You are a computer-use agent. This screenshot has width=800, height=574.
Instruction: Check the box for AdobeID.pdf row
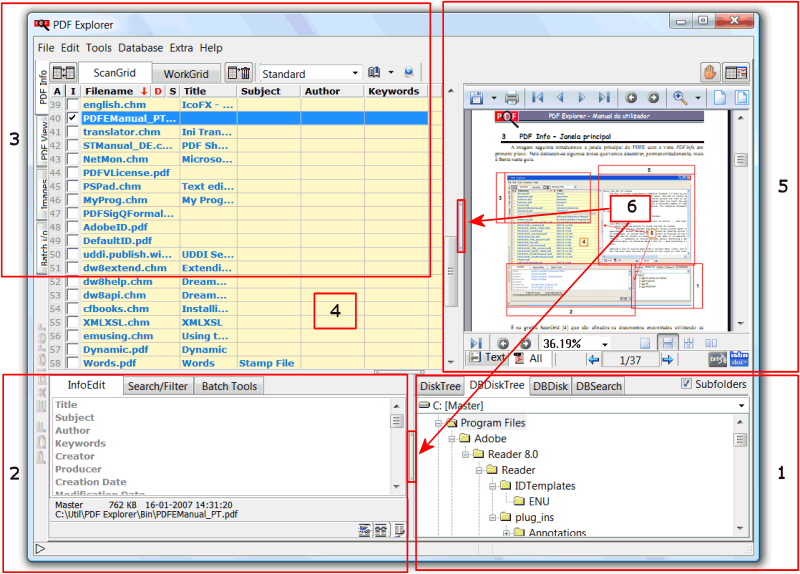[x=73, y=227]
